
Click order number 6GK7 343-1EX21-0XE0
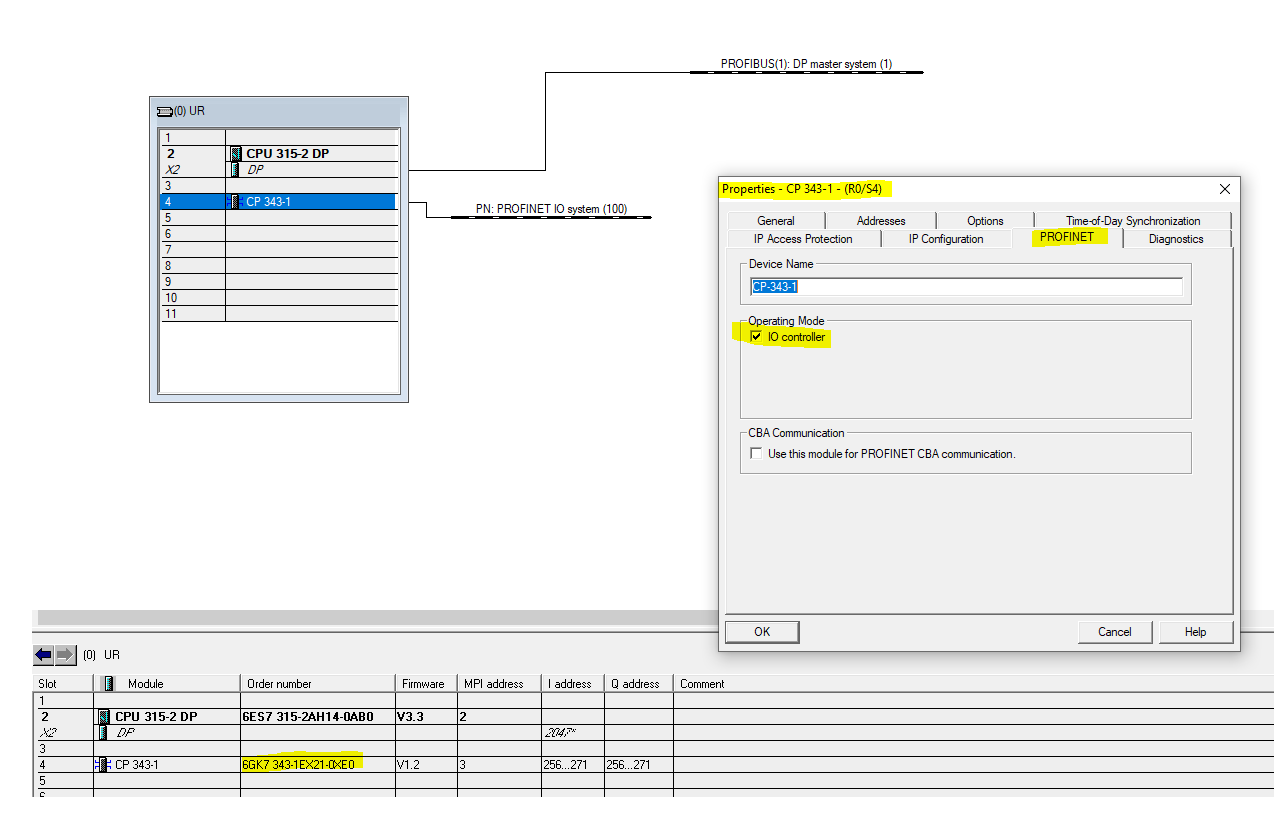pos(298,765)
